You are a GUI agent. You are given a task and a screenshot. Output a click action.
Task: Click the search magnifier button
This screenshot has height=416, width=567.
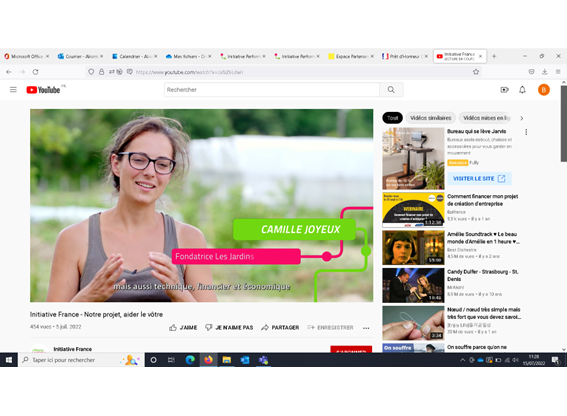tap(391, 90)
